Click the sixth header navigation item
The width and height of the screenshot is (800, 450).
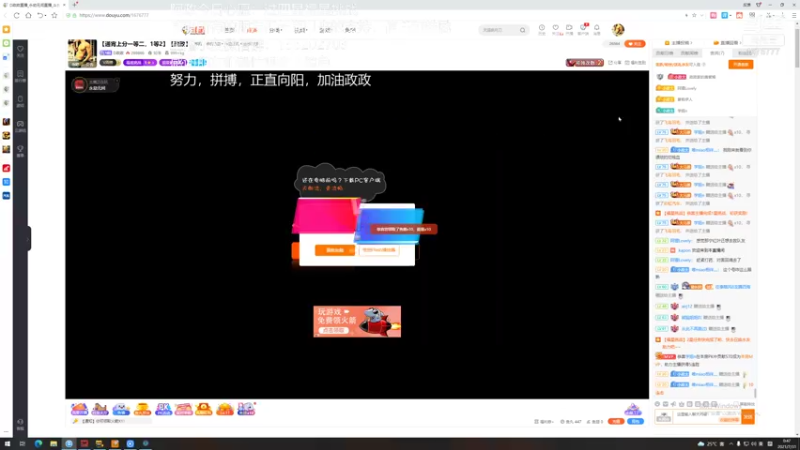[x=350, y=31]
